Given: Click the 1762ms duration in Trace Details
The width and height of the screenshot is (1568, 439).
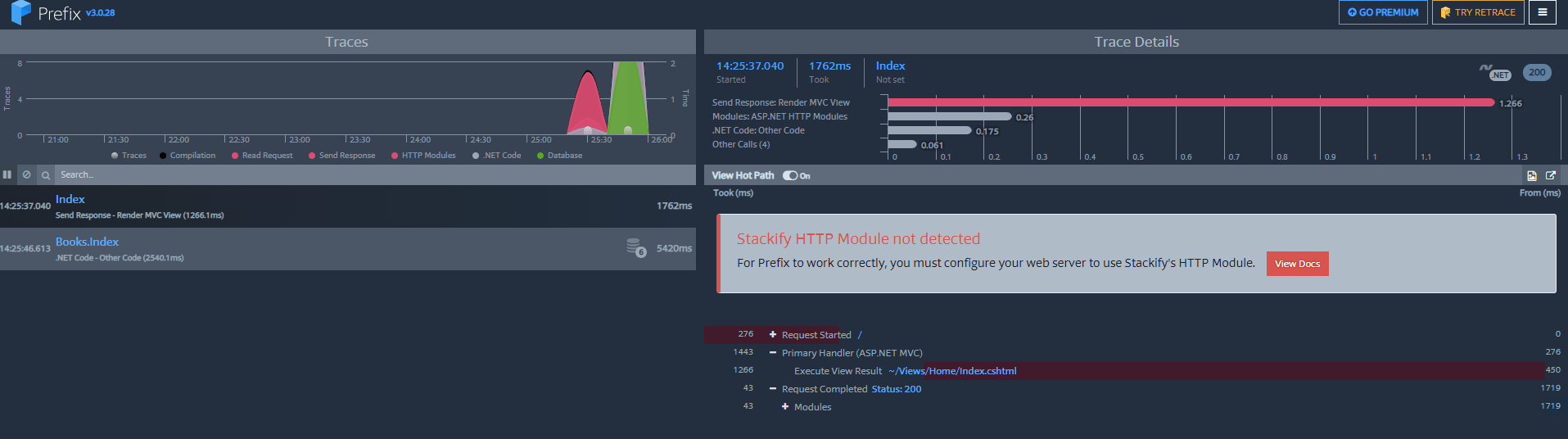Looking at the screenshot, I should (x=829, y=66).
